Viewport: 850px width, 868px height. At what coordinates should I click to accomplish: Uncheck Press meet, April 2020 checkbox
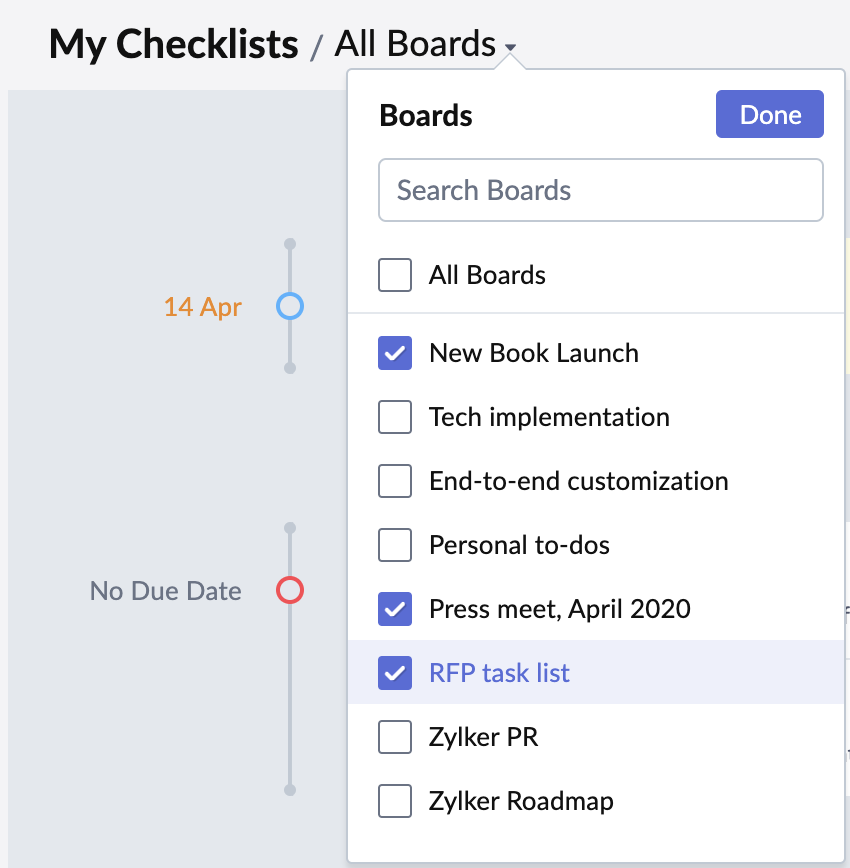tap(395, 609)
